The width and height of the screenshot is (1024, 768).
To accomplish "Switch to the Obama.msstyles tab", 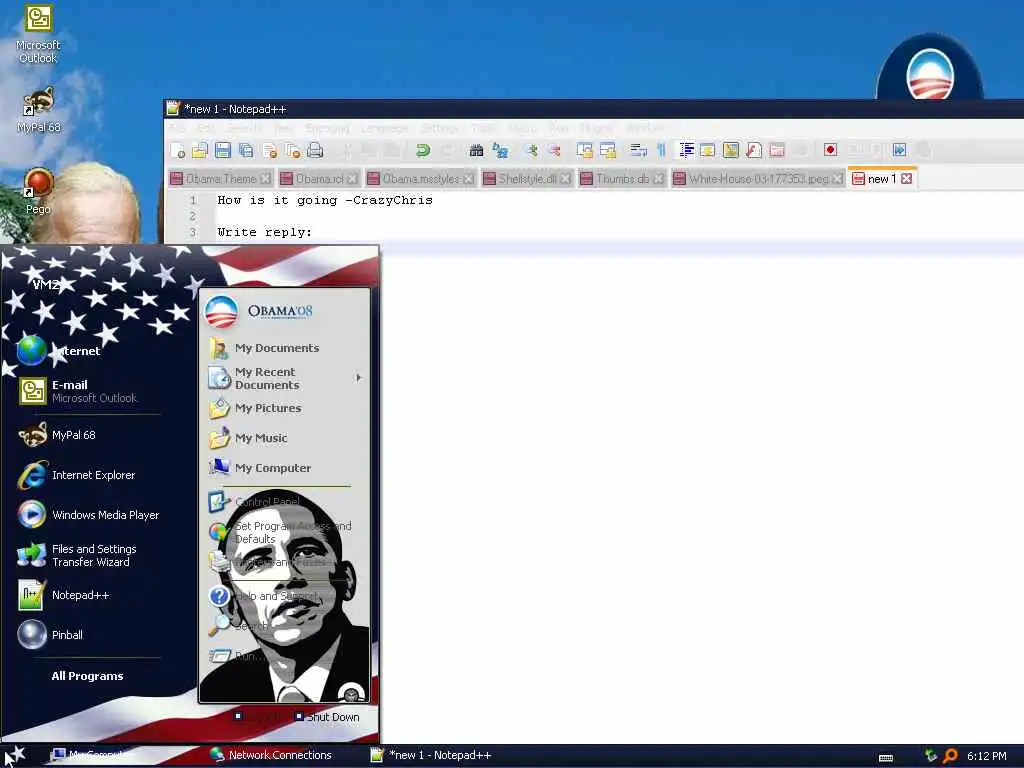I will click(x=421, y=178).
